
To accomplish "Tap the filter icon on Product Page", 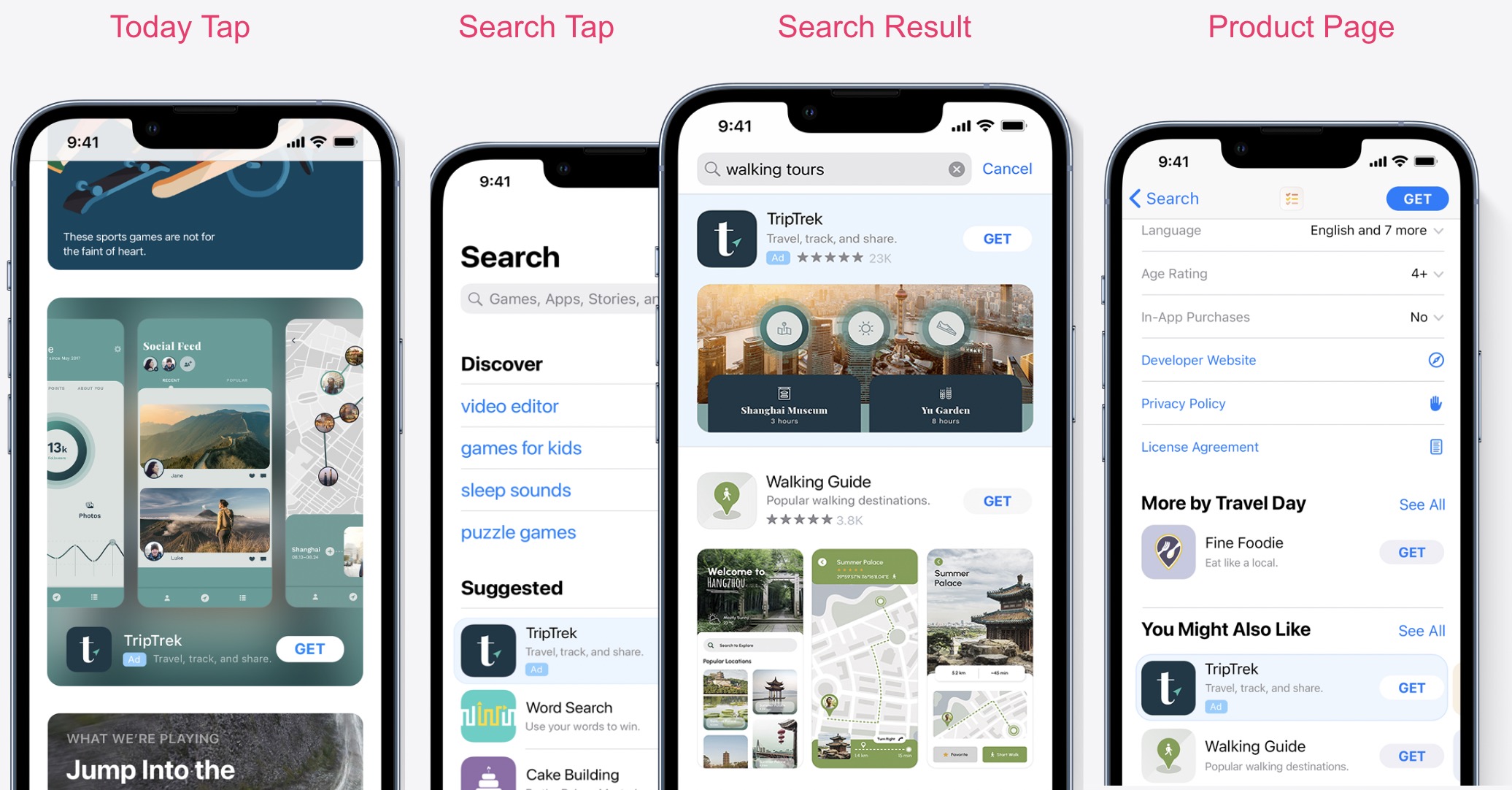I will click(x=1290, y=197).
